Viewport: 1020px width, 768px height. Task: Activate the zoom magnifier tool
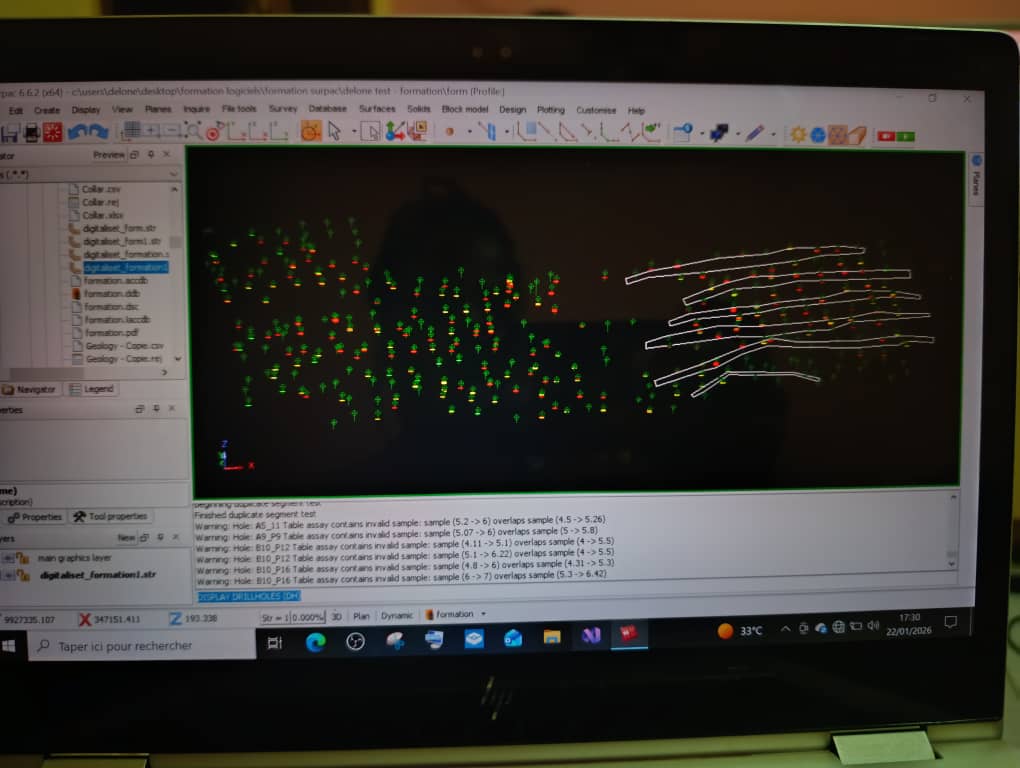[191, 131]
